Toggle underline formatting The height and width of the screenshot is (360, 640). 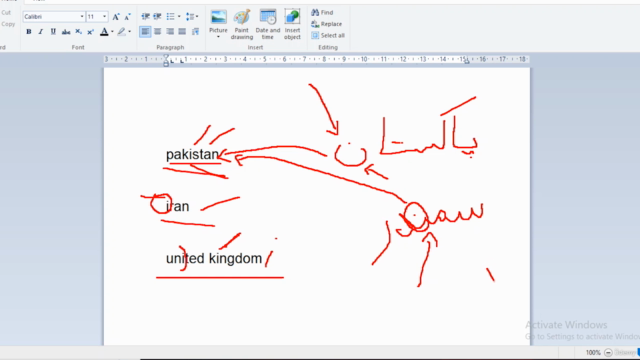point(53,32)
